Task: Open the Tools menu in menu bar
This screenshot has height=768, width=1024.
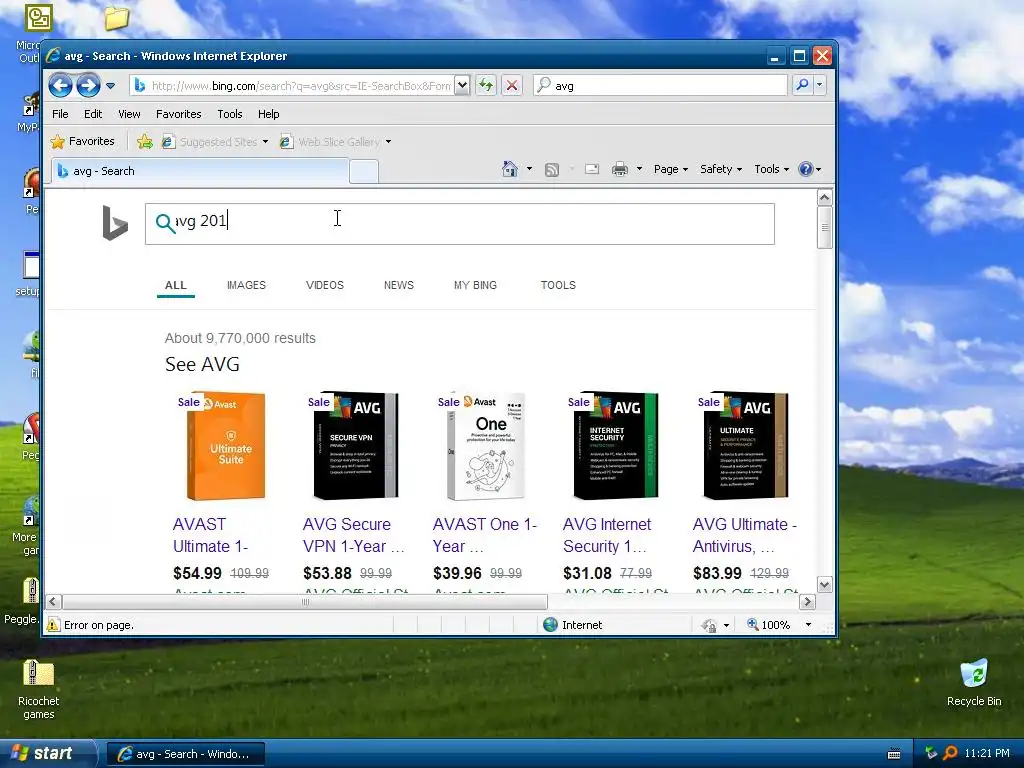Action: (230, 114)
